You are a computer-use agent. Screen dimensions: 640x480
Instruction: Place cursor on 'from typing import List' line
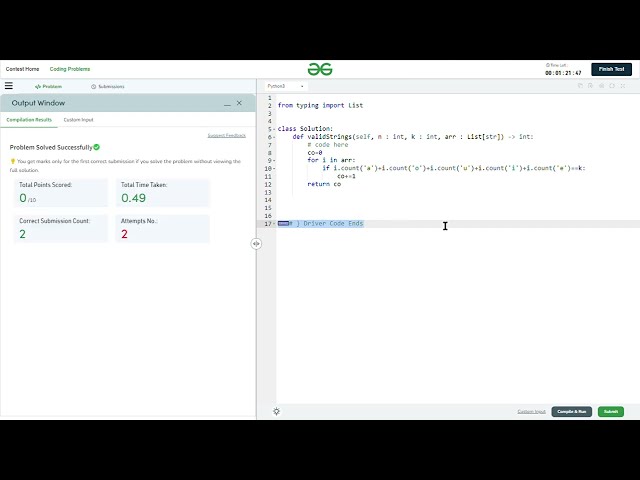pyautogui.click(x=320, y=105)
